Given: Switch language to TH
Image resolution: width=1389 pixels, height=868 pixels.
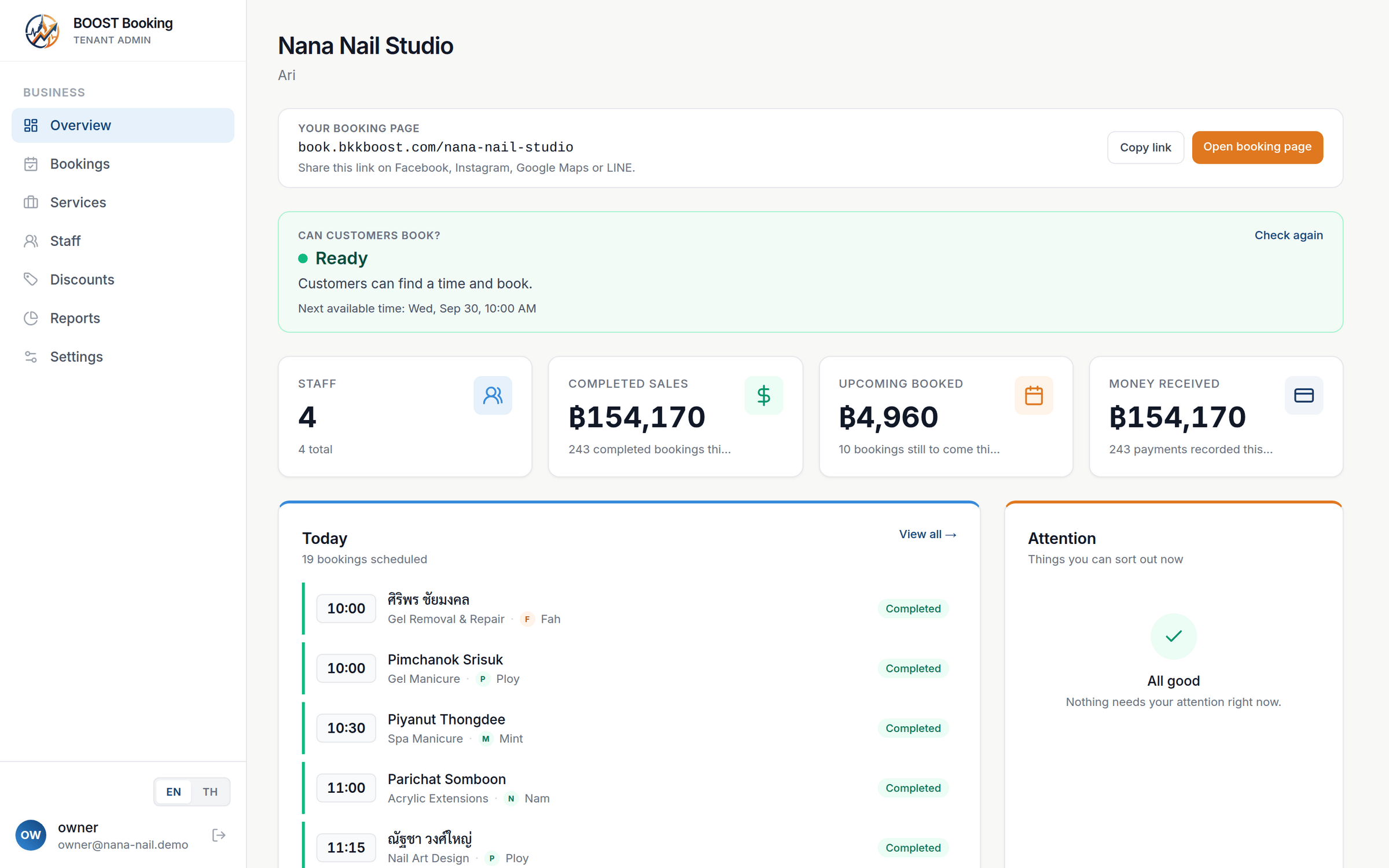Looking at the screenshot, I should [x=210, y=792].
